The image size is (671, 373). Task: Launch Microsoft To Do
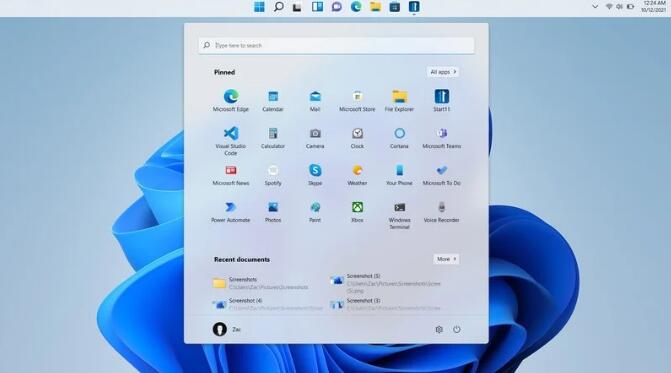tap(442, 175)
